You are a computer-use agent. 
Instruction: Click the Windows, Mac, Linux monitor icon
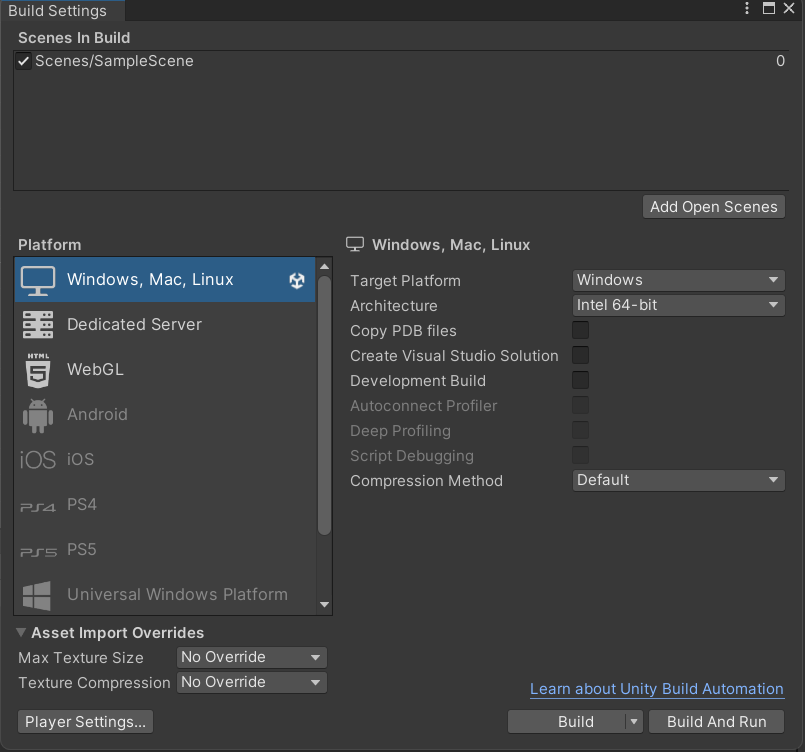pyautogui.click(x=36, y=282)
